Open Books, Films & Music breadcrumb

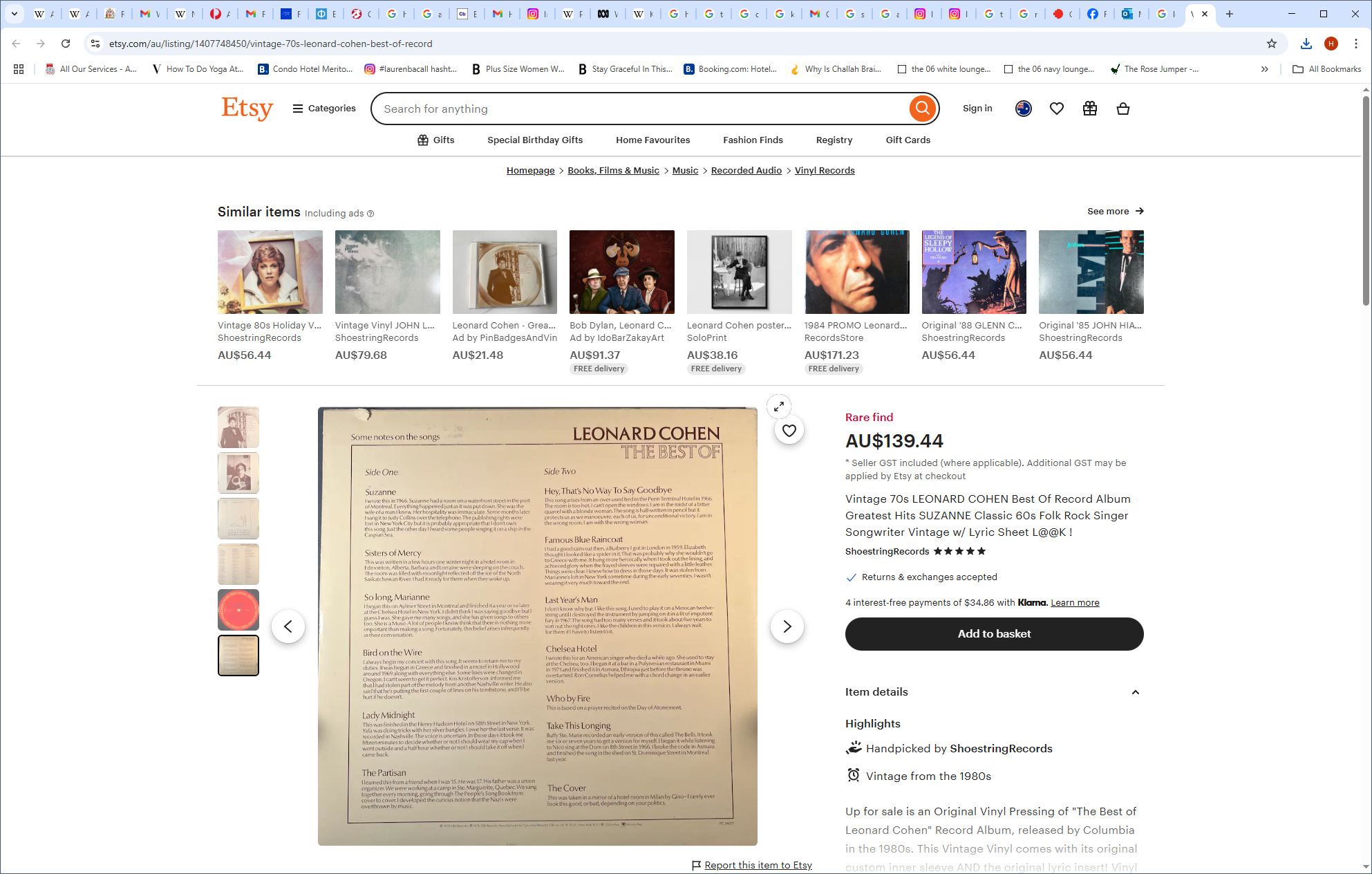(x=613, y=171)
